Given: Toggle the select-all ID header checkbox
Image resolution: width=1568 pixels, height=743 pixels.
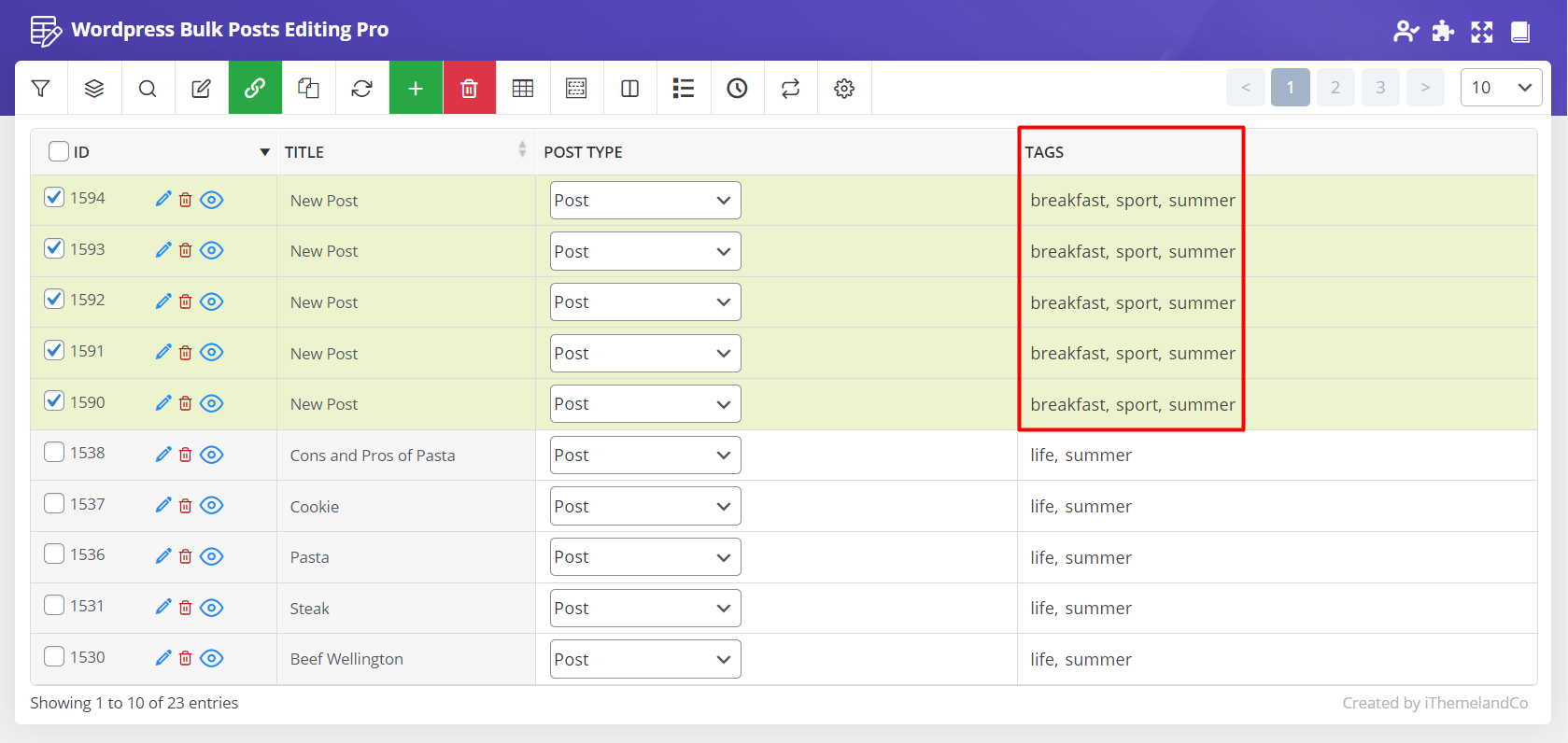Looking at the screenshot, I should pos(59,151).
